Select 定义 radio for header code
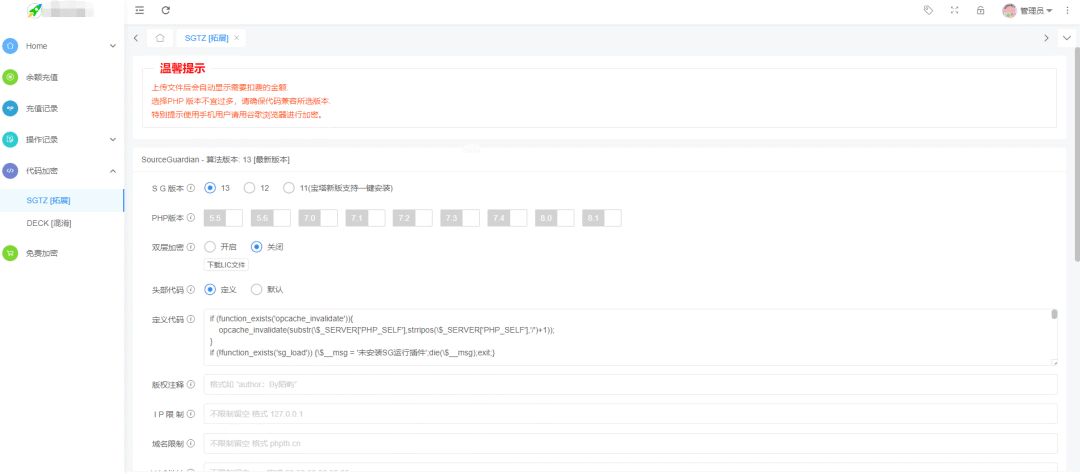Viewport: 1080px width, 474px height. (211, 290)
